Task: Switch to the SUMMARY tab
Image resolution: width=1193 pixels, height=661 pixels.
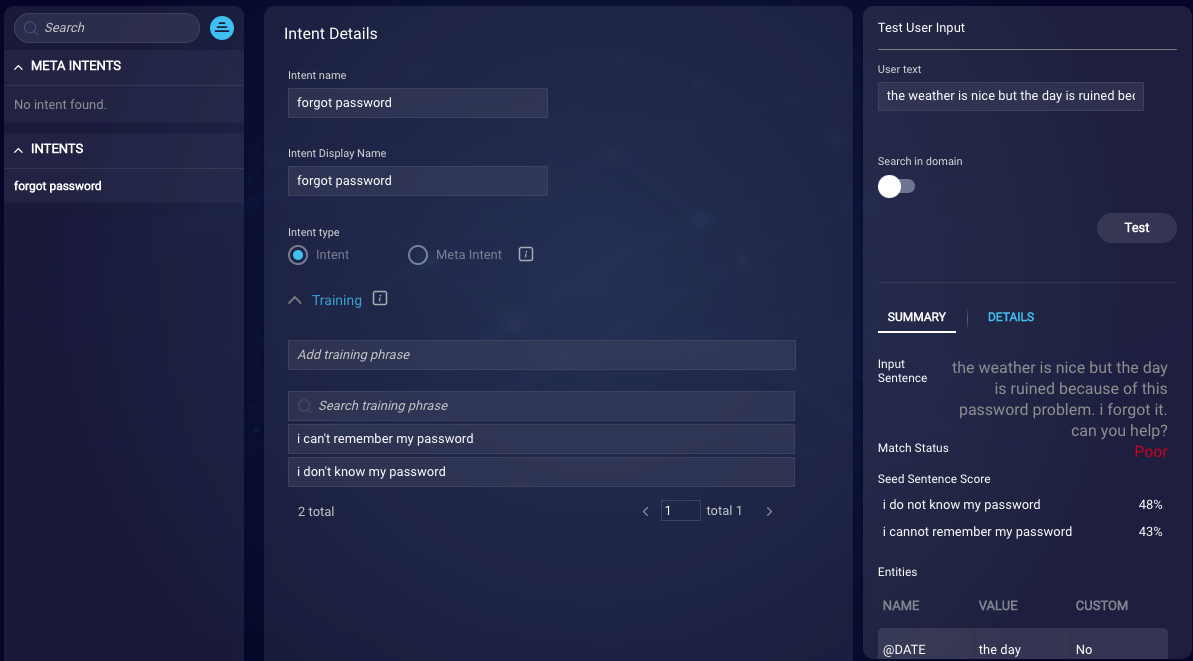Action: tap(916, 317)
